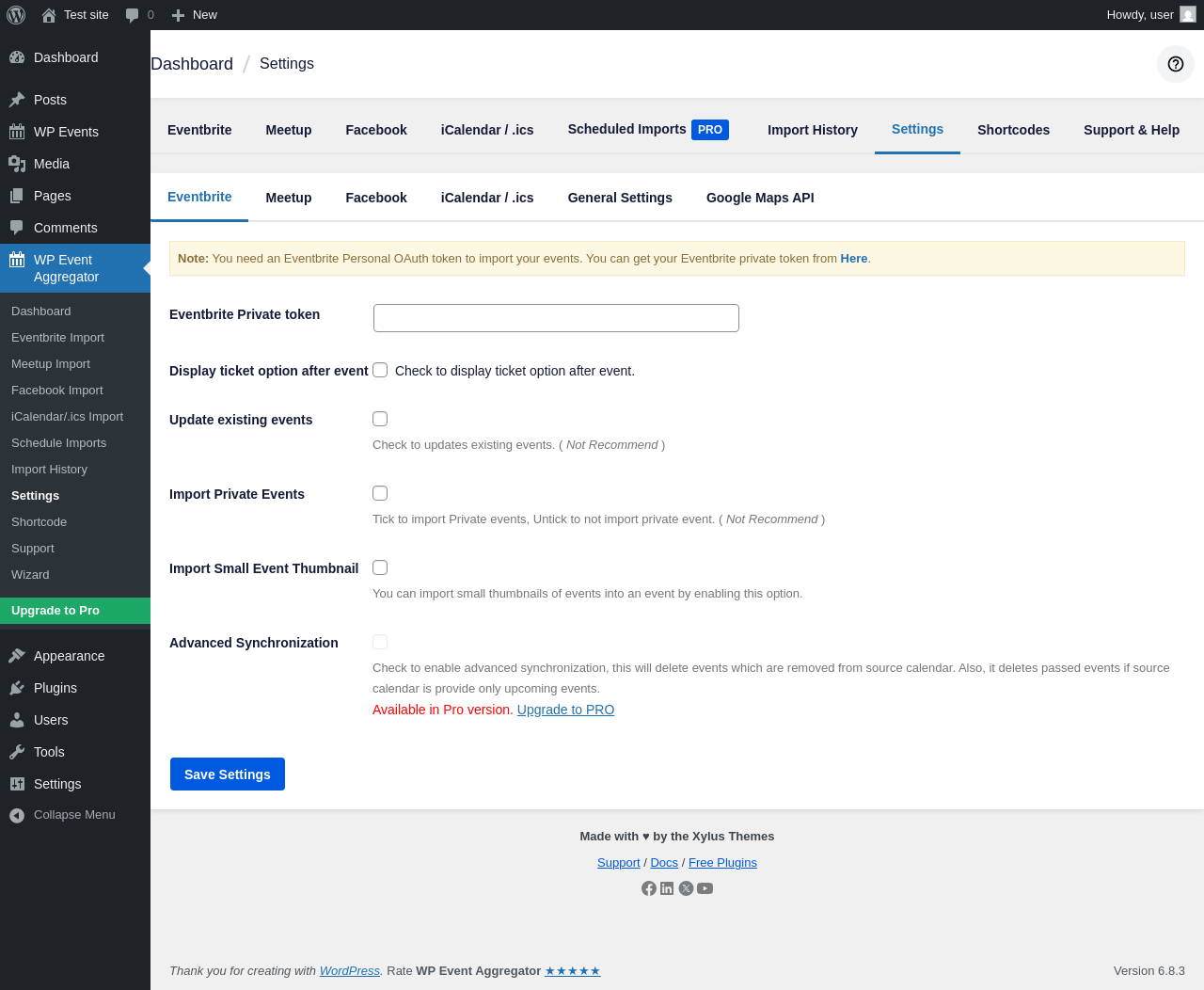Open the Scheduled Imports PRO tab
1204x990 pixels.
coord(648,130)
